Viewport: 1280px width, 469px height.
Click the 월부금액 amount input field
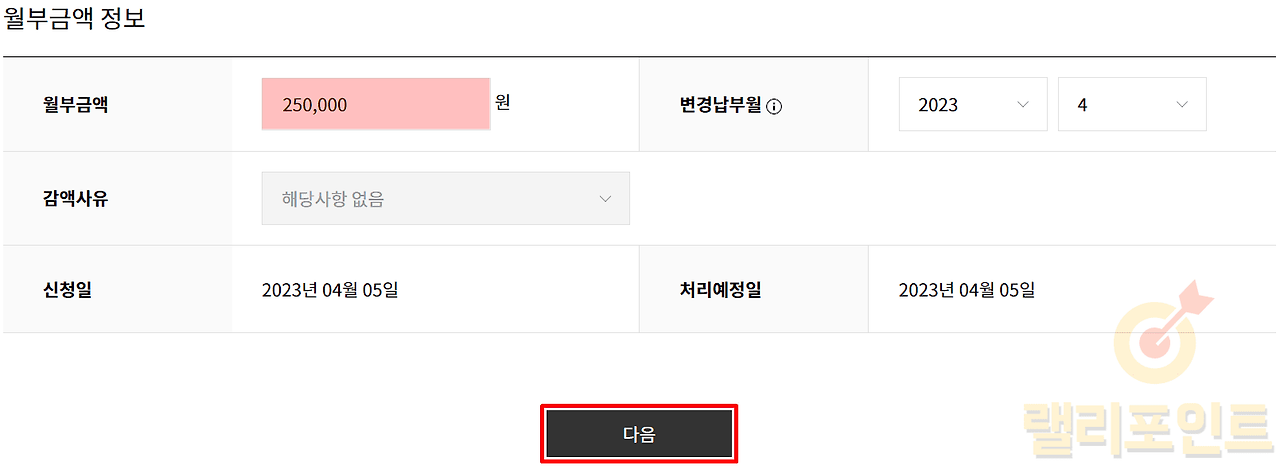[376, 104]
